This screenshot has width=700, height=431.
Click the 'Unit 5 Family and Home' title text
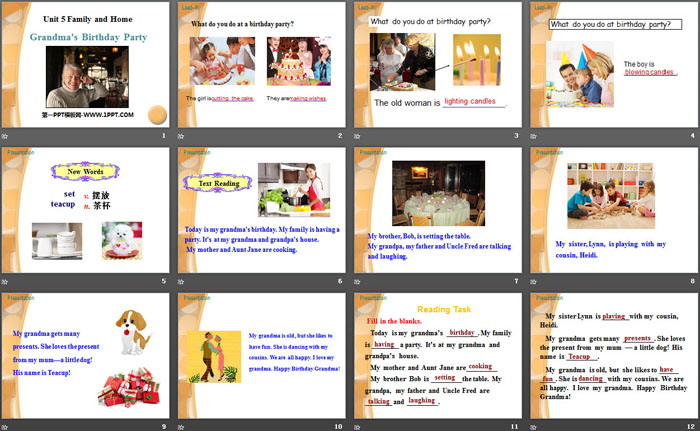coord(88,19)
